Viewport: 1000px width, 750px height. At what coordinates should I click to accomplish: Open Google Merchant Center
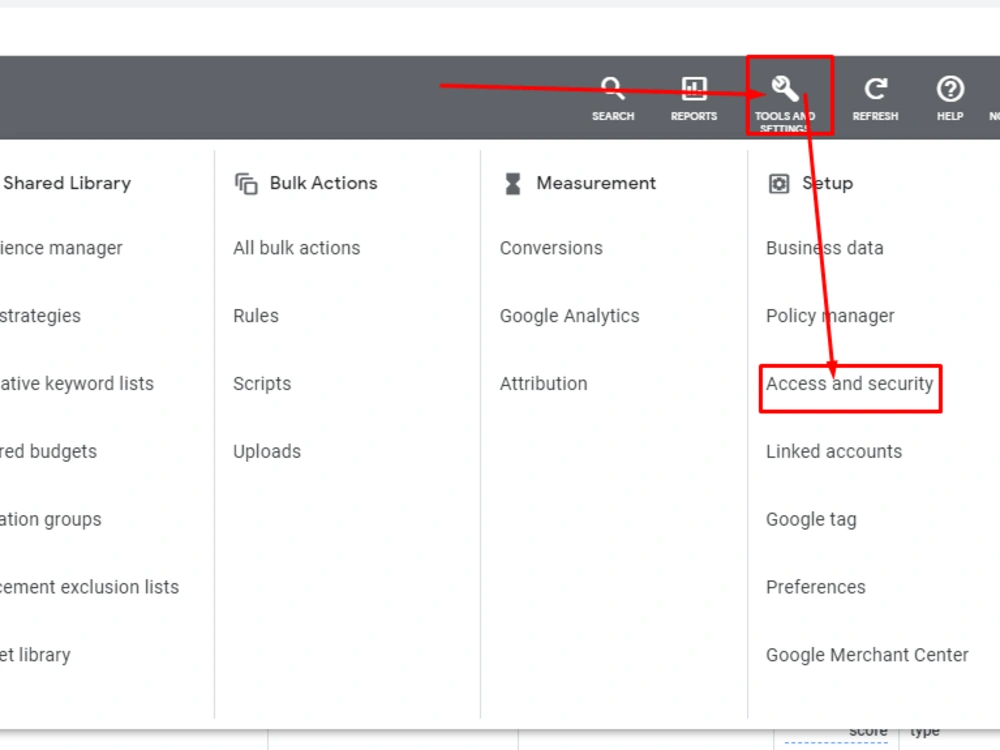click(867, 655)
